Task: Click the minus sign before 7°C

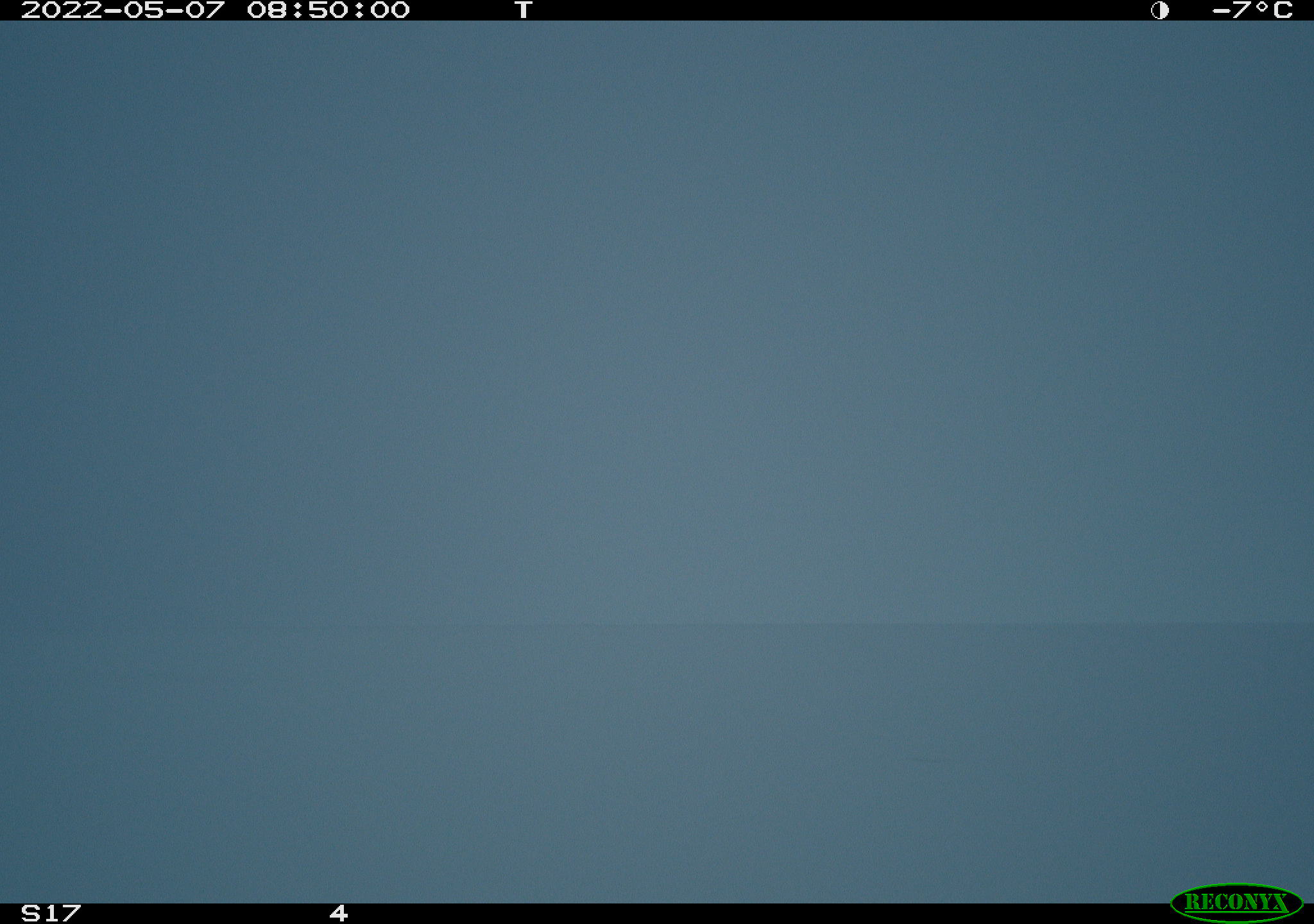Action: pyautogui.click(x=1220, y=10)
